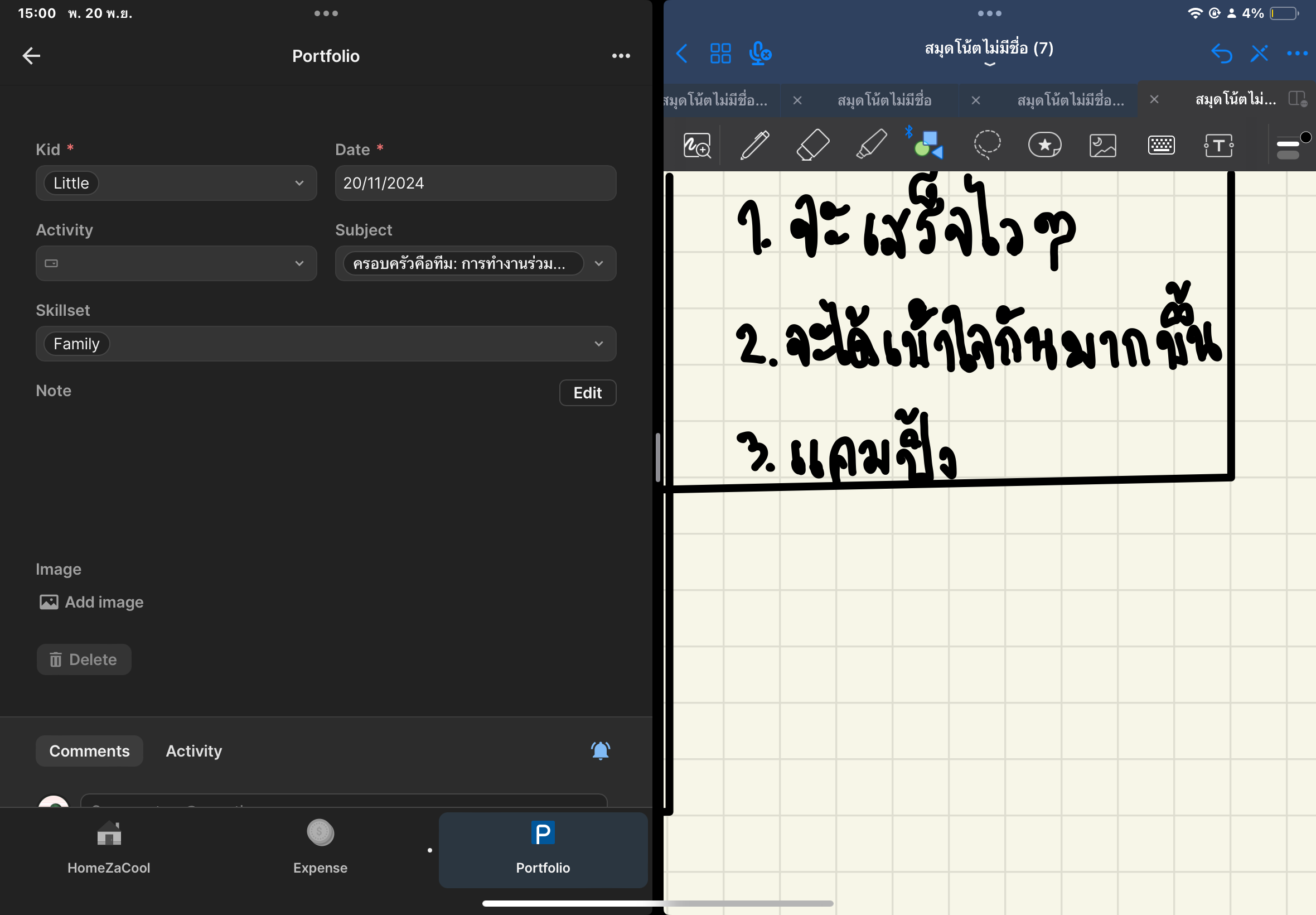Toggle stylus-only drawing mode icon

(x=1259, y=54)
